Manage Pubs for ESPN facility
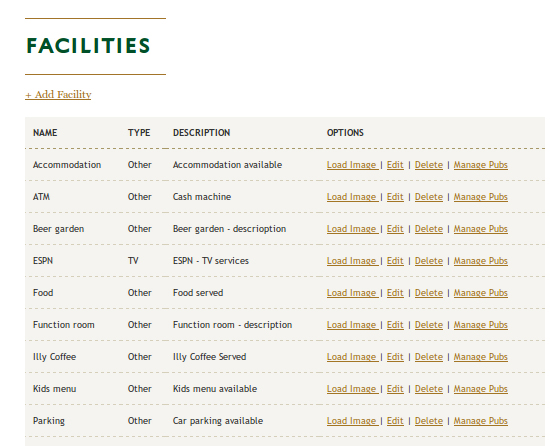Screen dimensions: 550x446 [481, 261]
